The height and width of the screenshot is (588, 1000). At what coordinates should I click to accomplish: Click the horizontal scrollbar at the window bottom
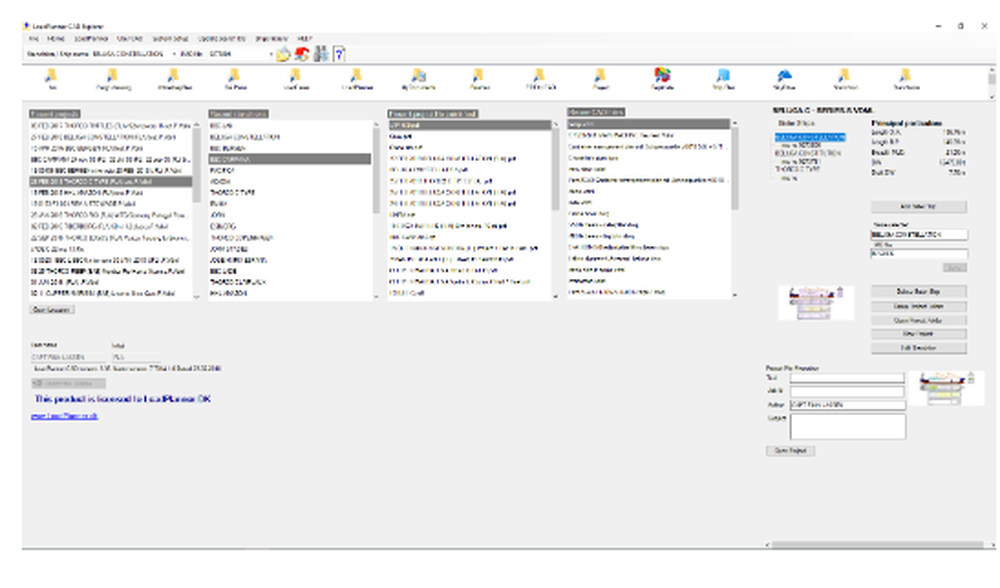878,545
